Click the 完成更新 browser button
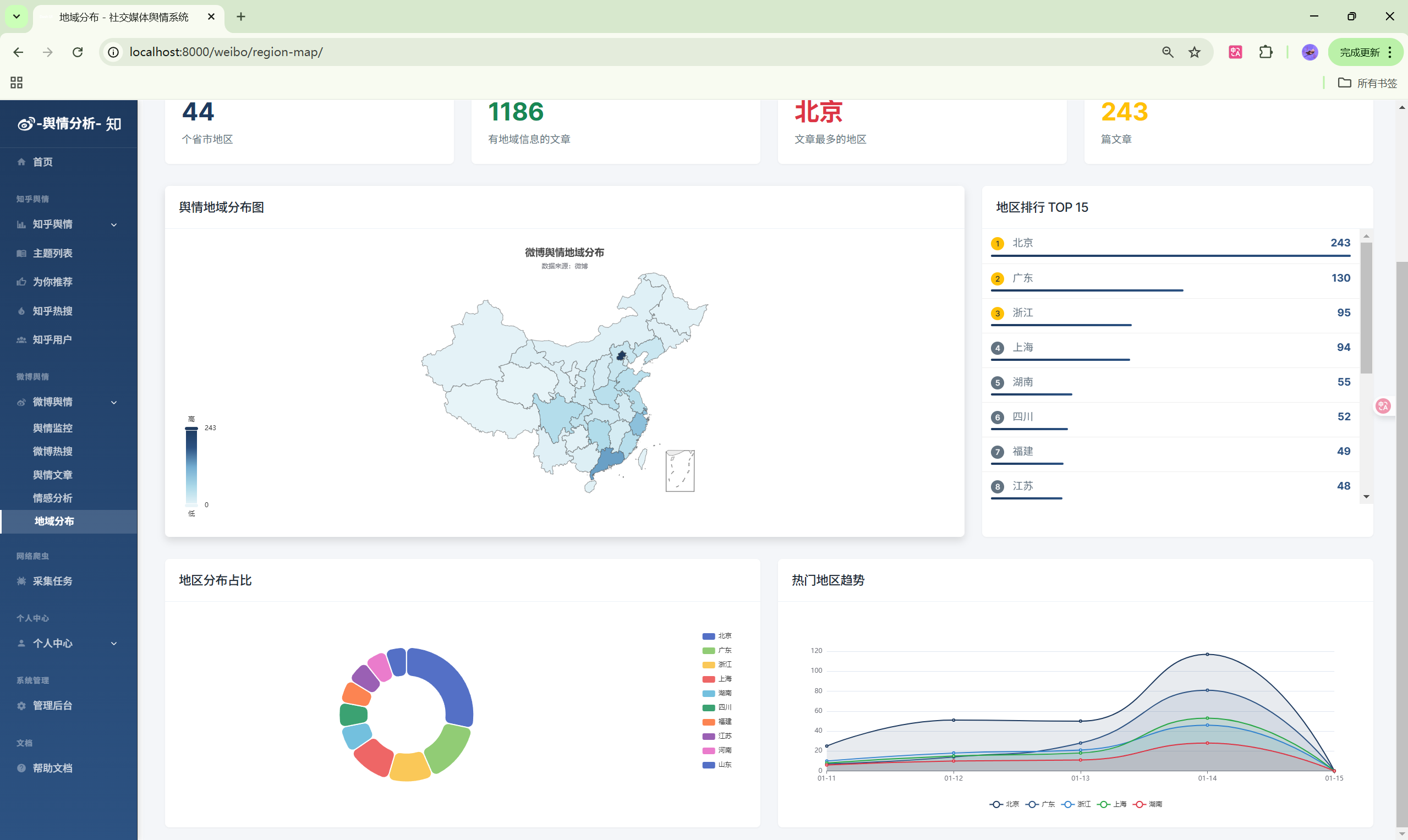The height and width of the screenshot is (840, 1408). pos(1360,52)
